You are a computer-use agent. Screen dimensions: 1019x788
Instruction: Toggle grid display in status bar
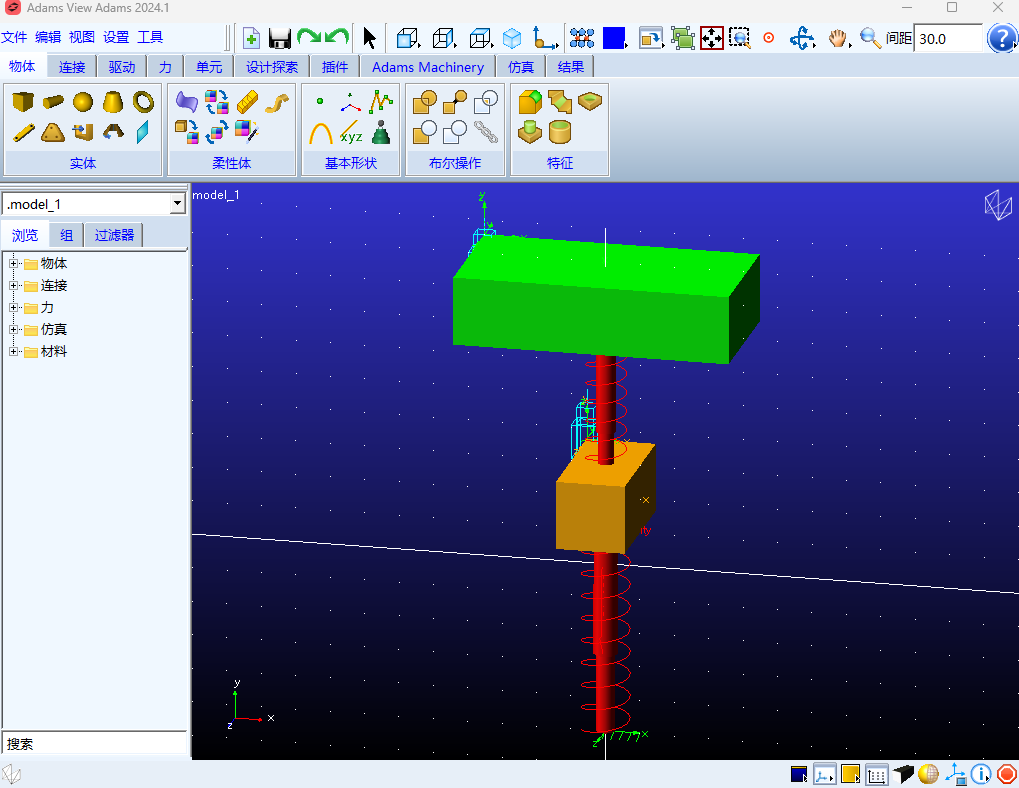click(x=877, y=774)
